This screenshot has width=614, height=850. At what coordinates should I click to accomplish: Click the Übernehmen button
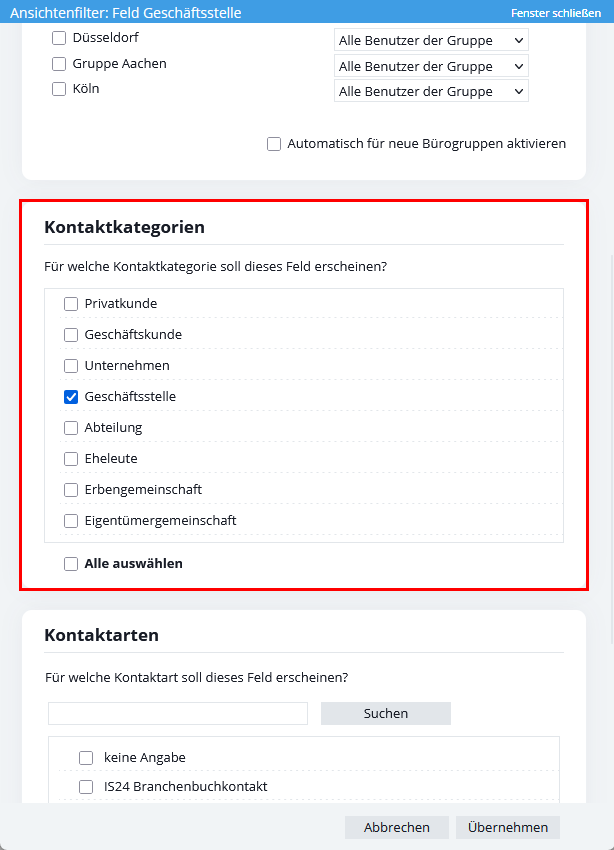tap(508, 827)
